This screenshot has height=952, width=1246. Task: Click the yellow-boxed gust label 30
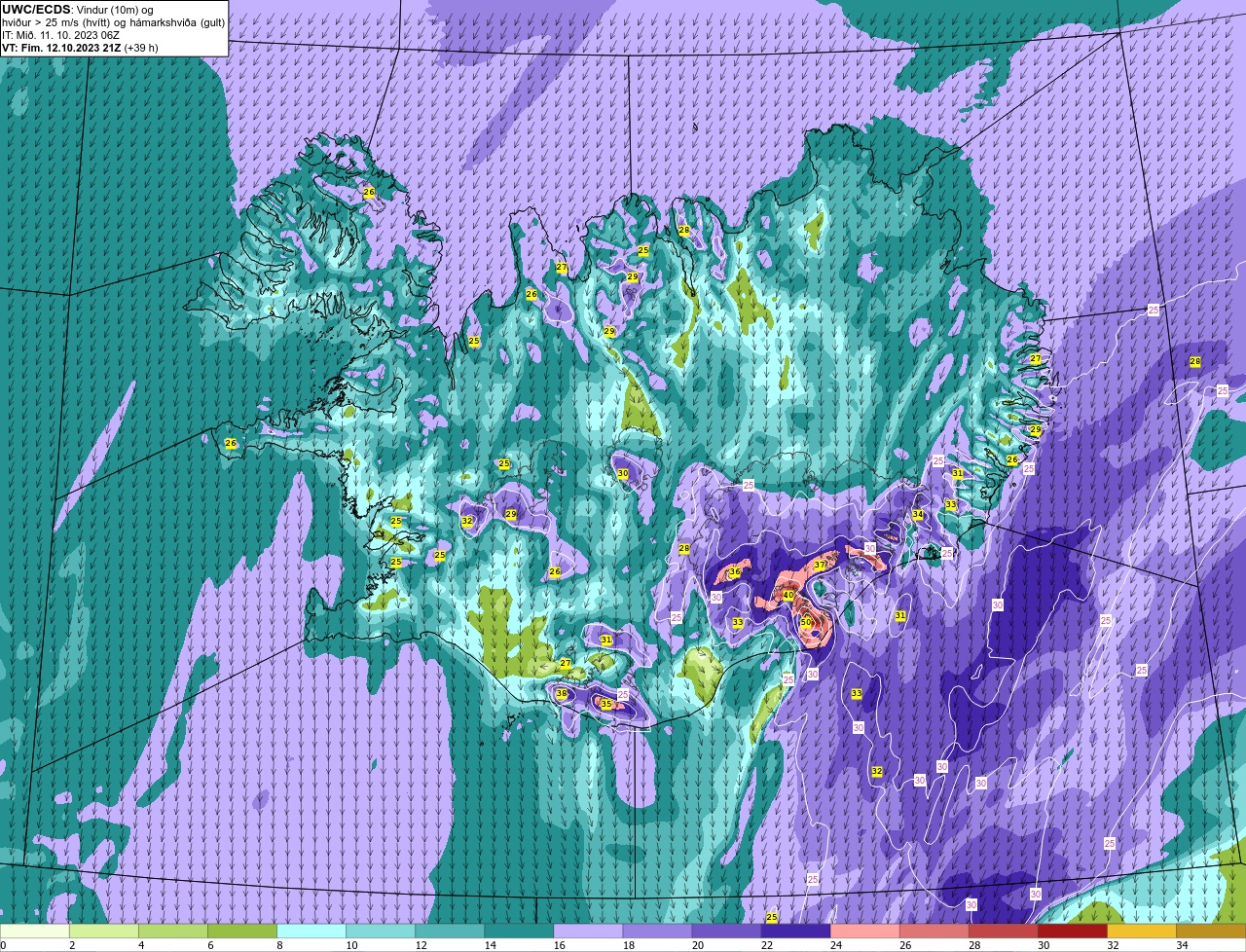(x=623, y=473)
